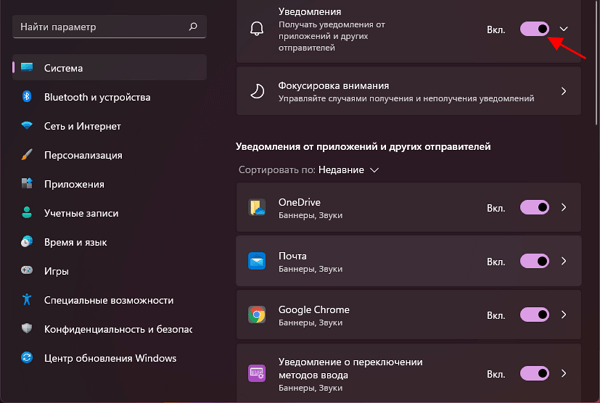The height and width of the screenshot is (403, 600).
Task: Click Уведомление о переключении методов ввода text
Action: pyautogui.click(x=351, y=368)
